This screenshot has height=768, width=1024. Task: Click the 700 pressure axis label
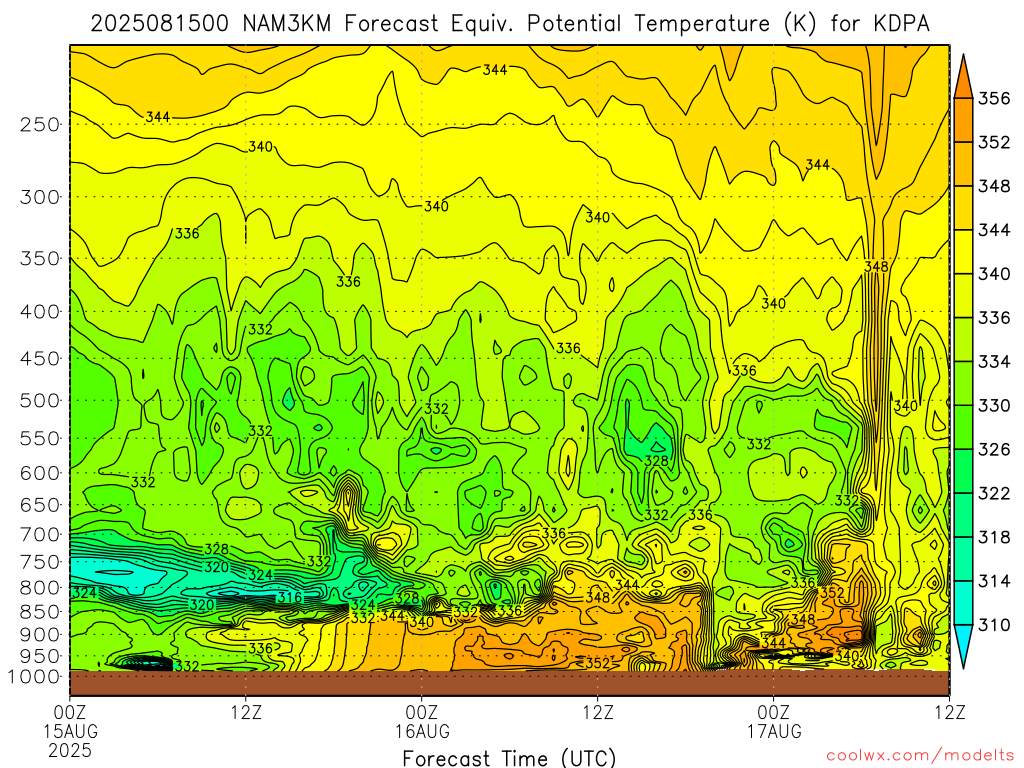tap(40, 534)
